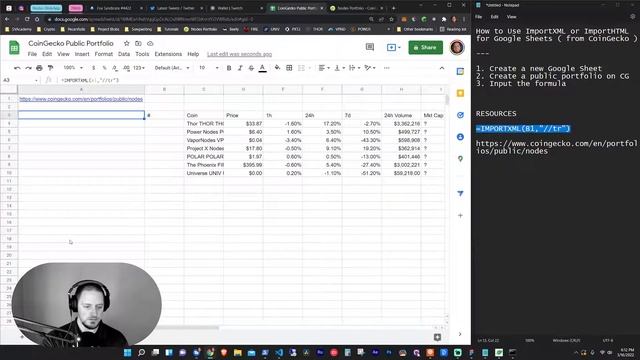This screenshot has width=640, height=360.
Task: Select column A header
Action: tap(81, 89)
